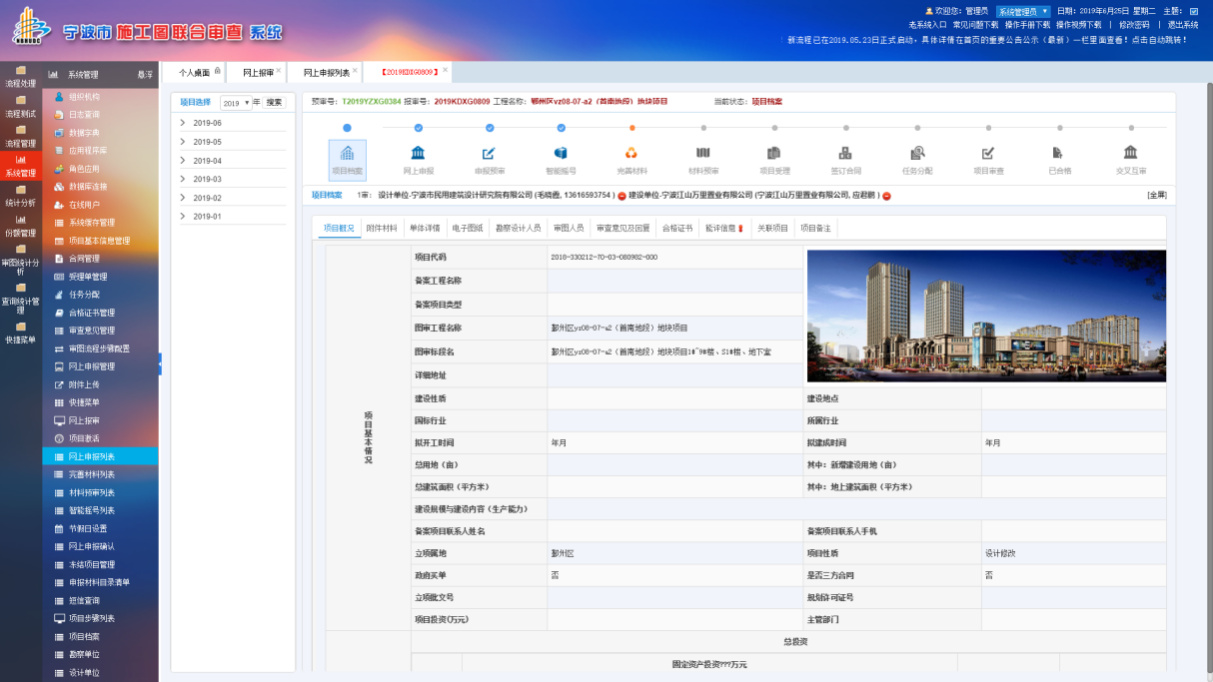
Task: Open 统计分析 folder in left bar
Action: (20, 194)
